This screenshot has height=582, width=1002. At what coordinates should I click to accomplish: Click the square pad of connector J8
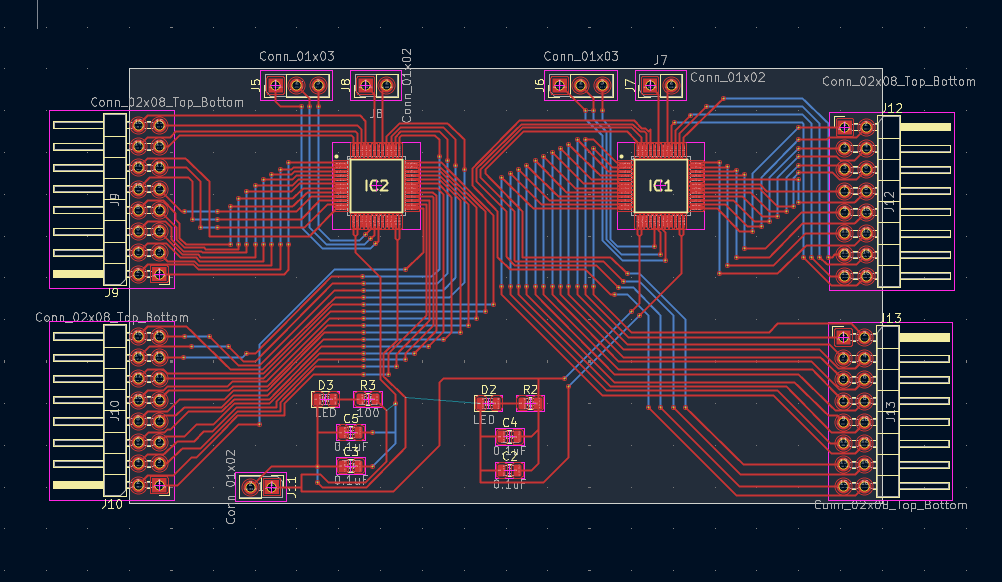[x=365, y=85]
